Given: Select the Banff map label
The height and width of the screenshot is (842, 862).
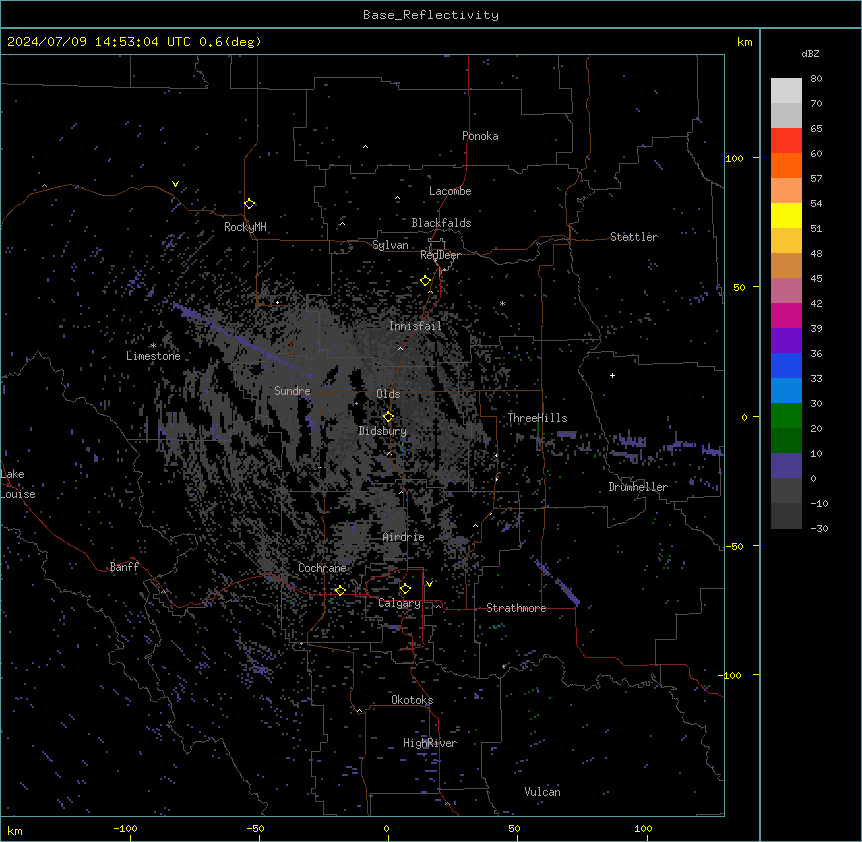Looking at the screenshot, I should pyautogui.click(x=124, y=567).
